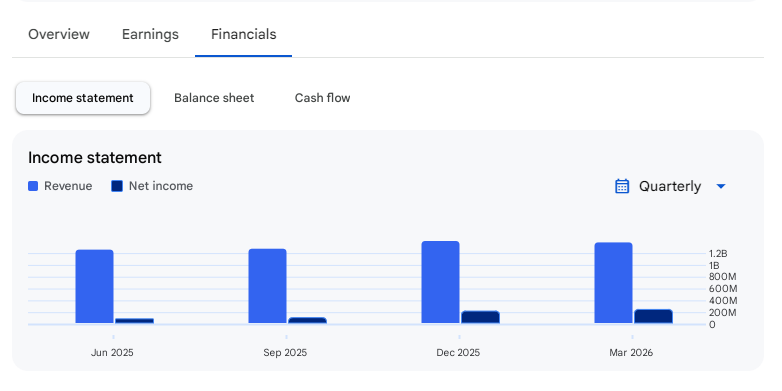This screenshot has height=391, width=782.
Task: Click the Dec 2025 revenue bar
Action: 440,282
